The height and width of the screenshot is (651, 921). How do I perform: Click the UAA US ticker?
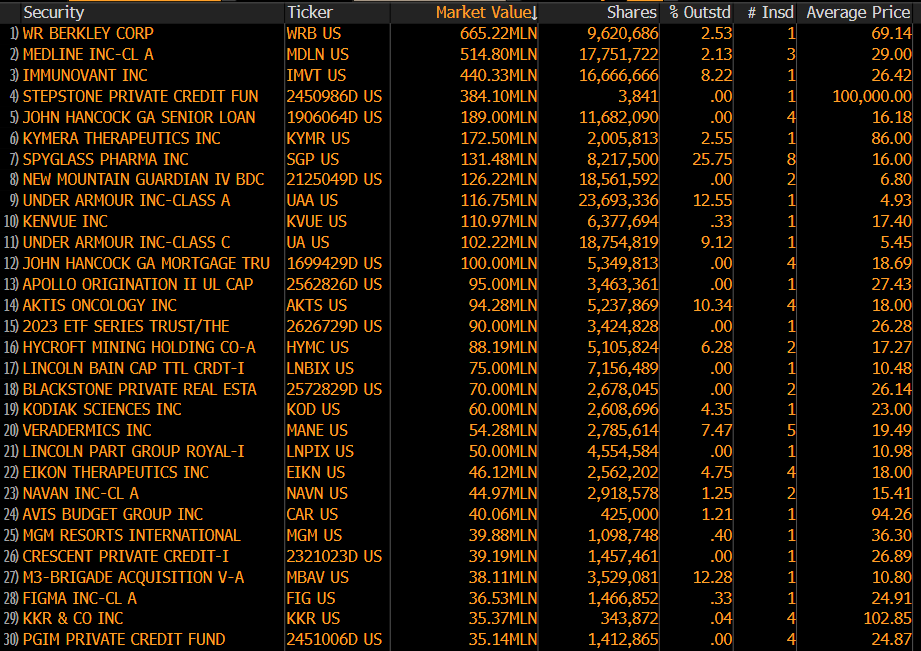pos(312,200)
